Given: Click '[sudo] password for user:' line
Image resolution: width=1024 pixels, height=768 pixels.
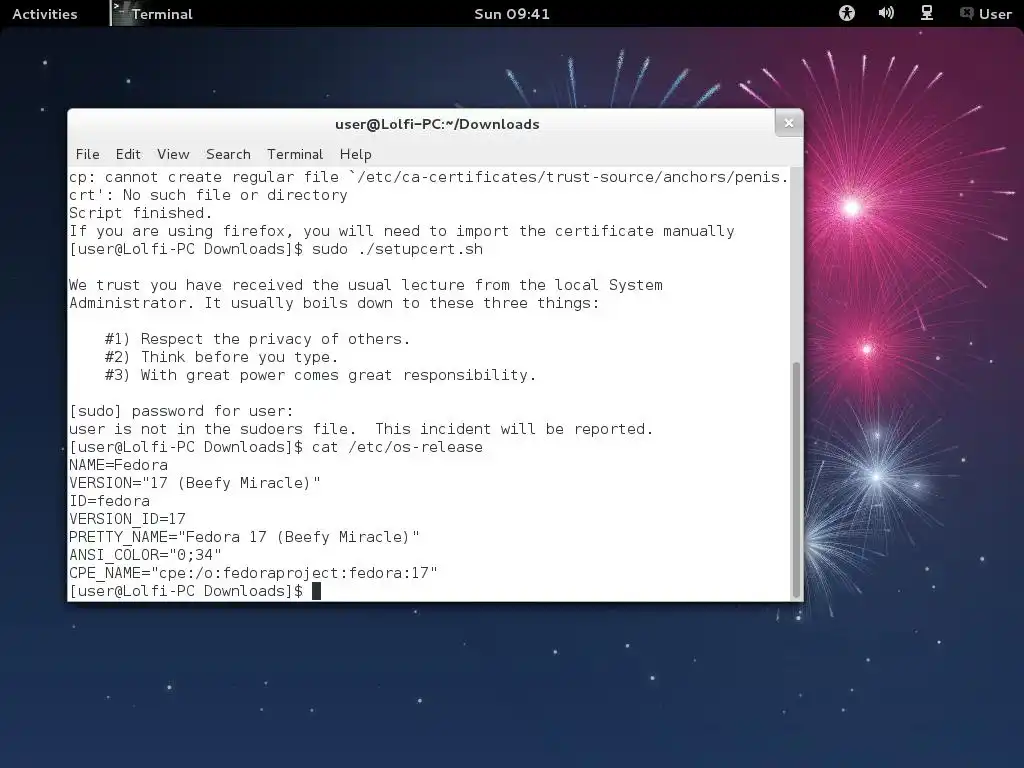Looking at the screenshot, I should point(182,411).
